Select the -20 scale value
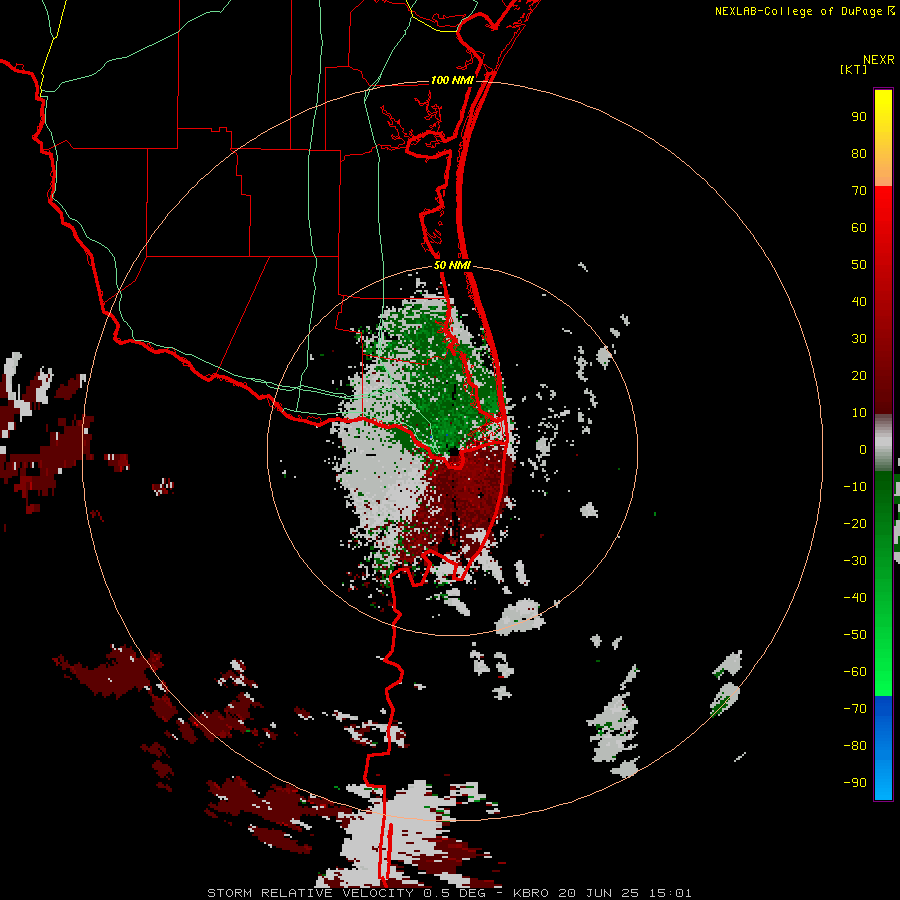Screen dimensions: 900x900 [855, 524]
